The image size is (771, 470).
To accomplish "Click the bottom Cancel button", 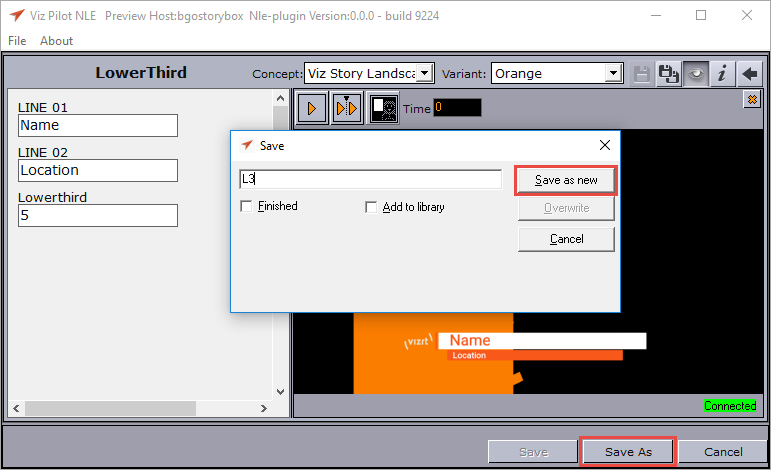I will pos(723,451).
